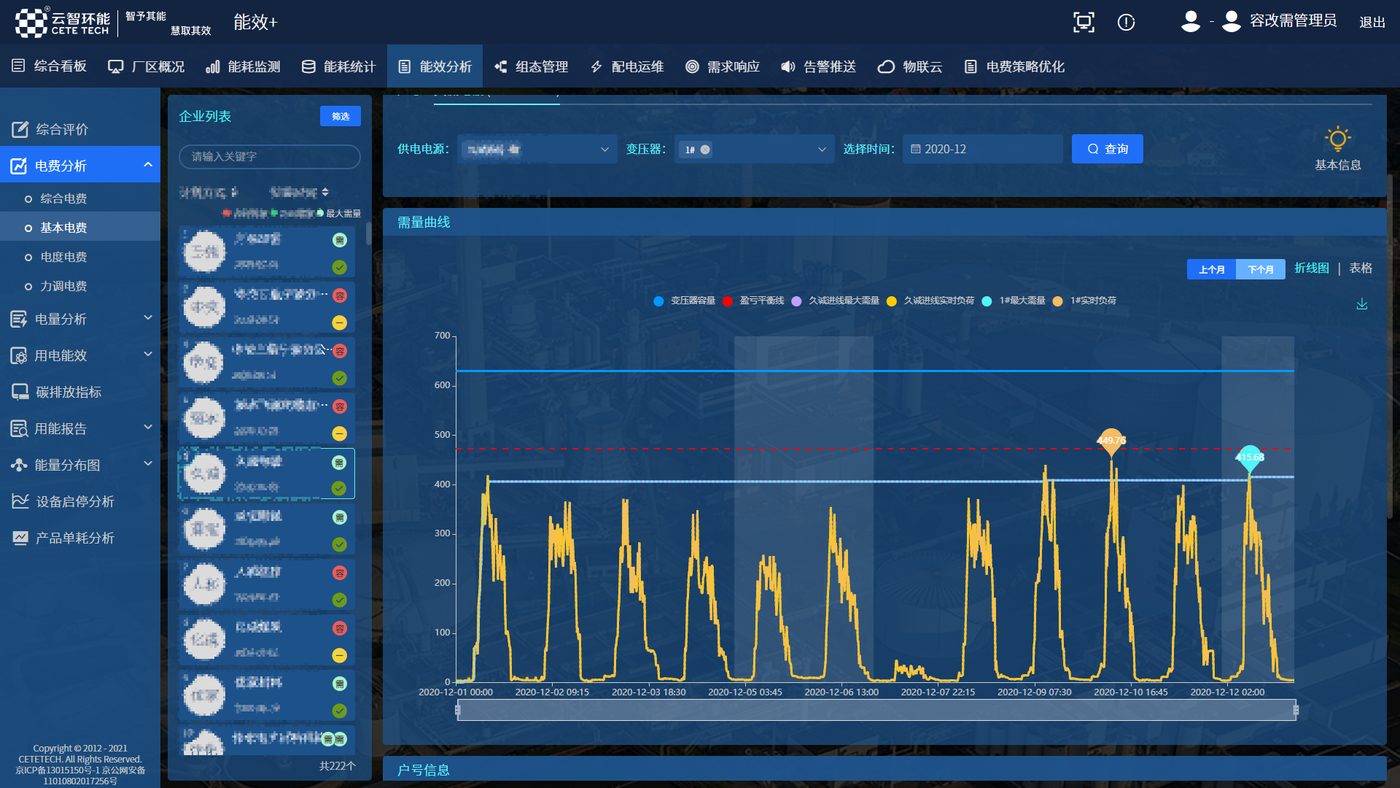Open the 变压器 dropdown

coord(754,149)
